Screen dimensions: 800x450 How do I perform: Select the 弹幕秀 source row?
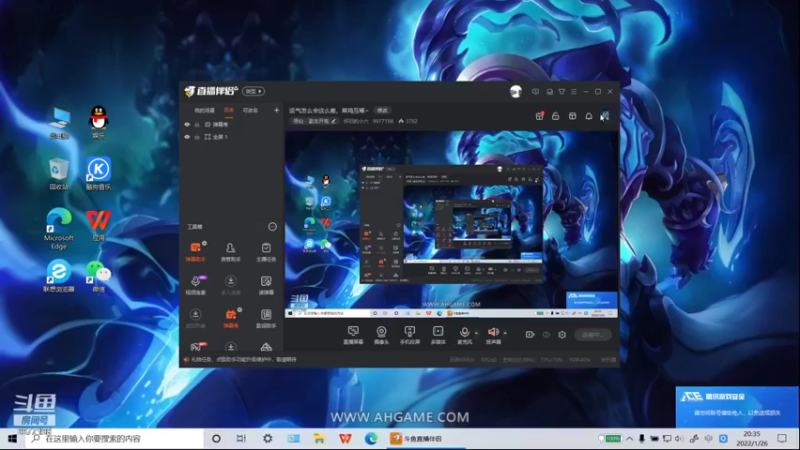pyautogui.click(x=232, y=124)
